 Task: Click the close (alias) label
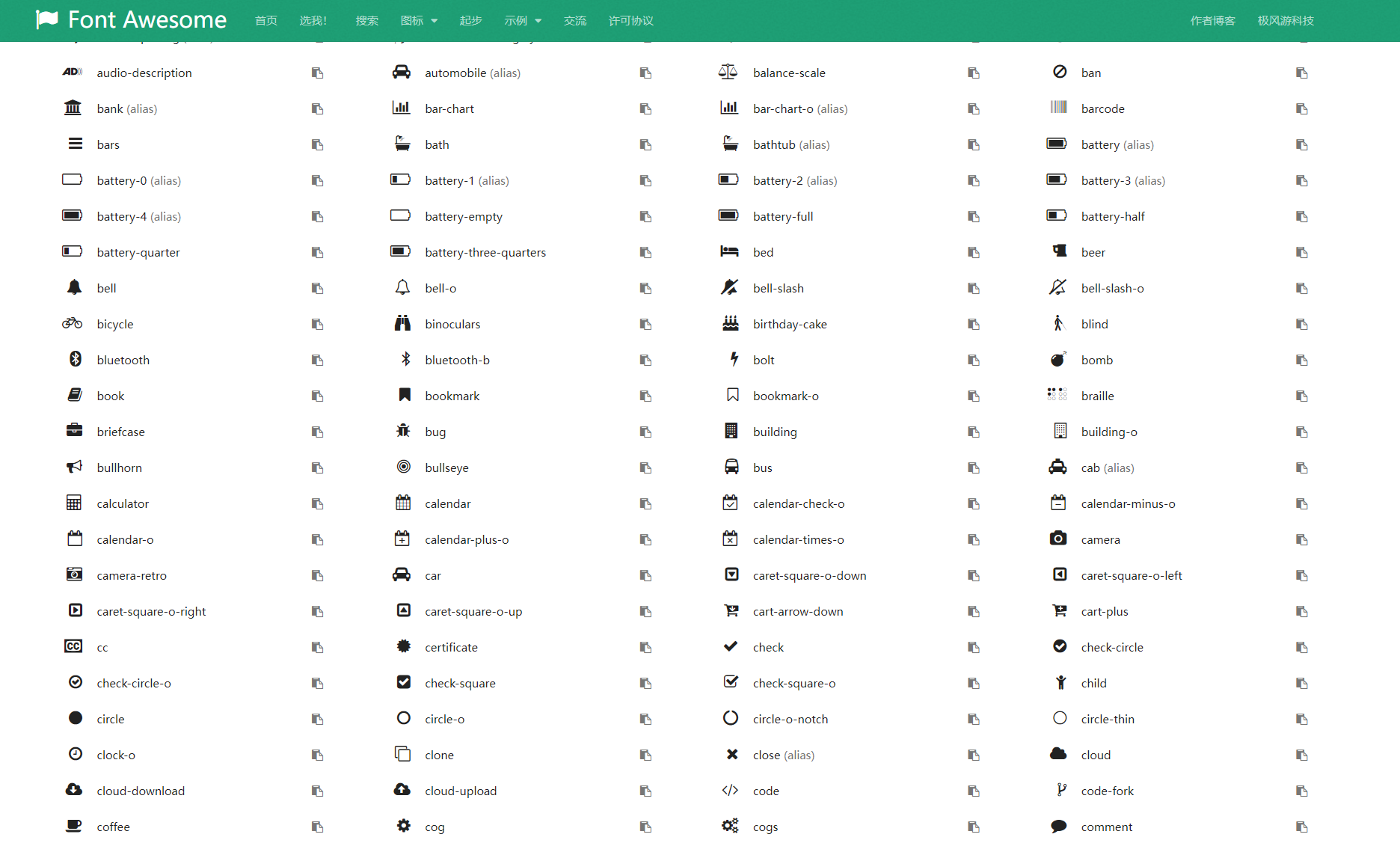[784, 755]
